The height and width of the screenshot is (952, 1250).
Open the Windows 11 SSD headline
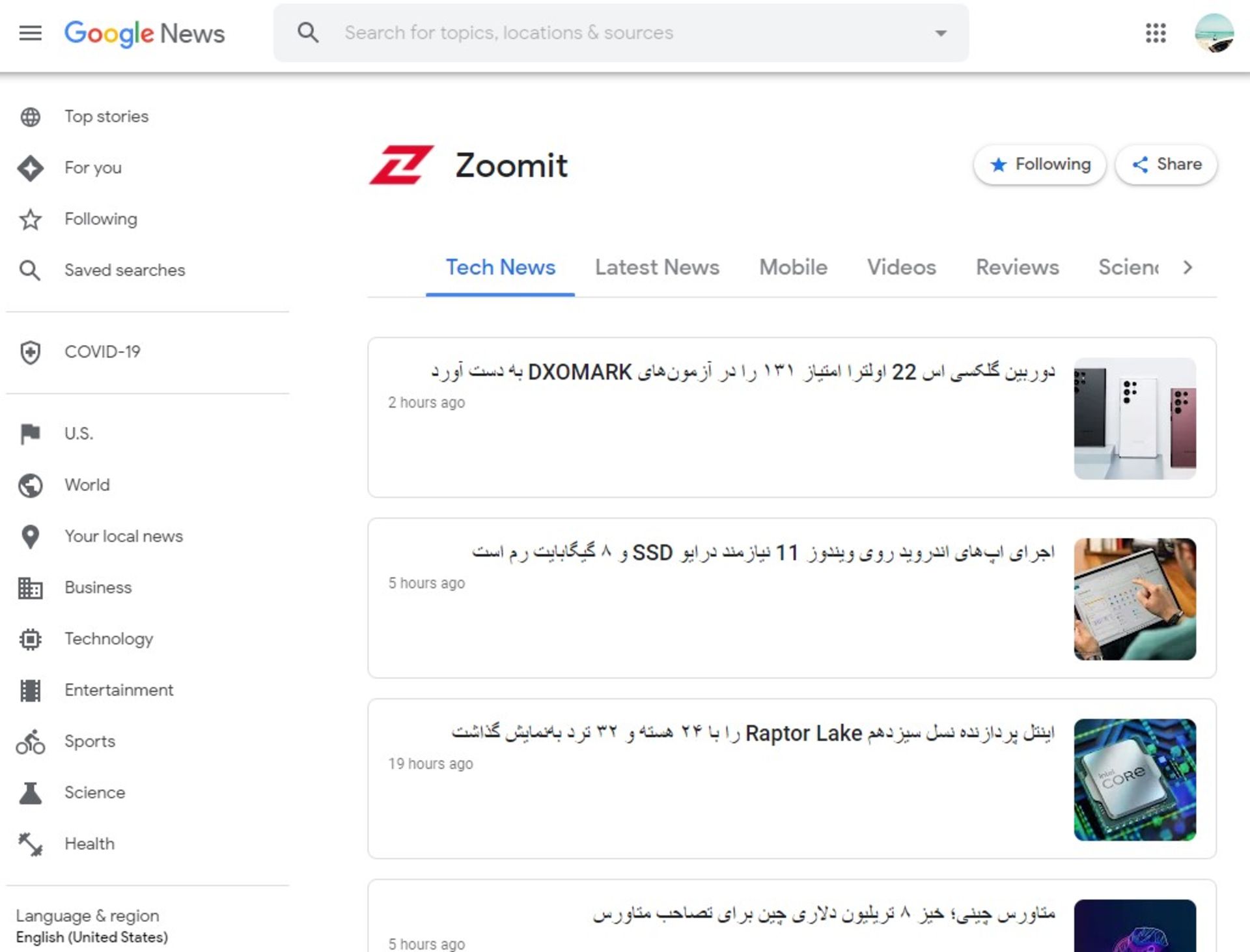[763, 553]
